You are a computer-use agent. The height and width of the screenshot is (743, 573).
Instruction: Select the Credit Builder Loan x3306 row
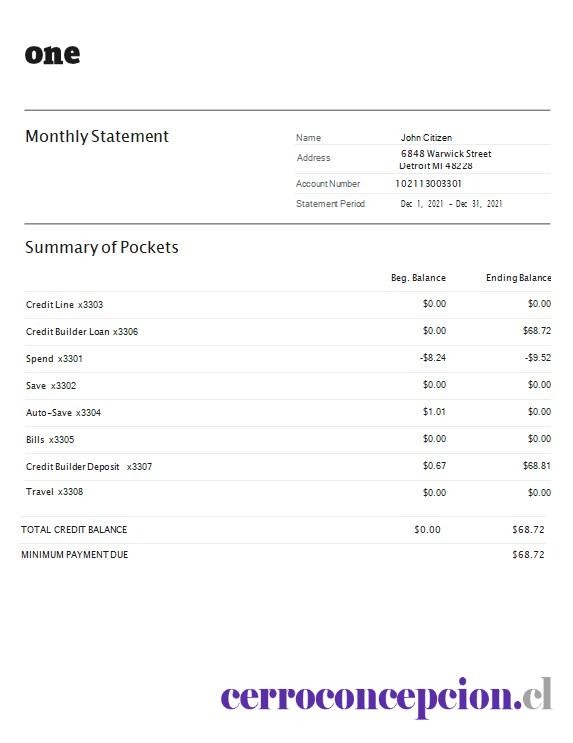[x=288, y=331]
